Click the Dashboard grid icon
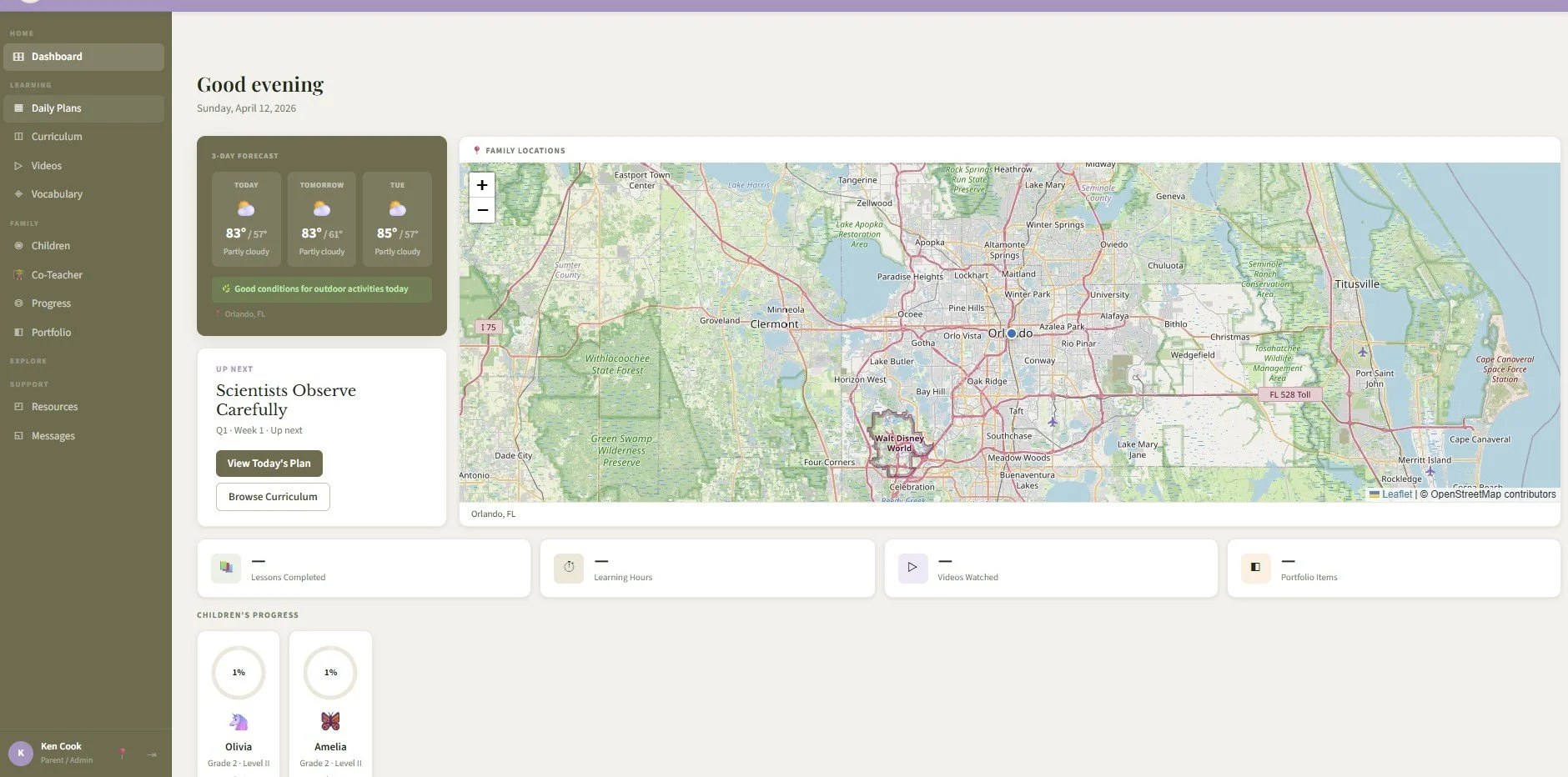Viewport: 1568px width, 777px height. [x=18, y=57]
